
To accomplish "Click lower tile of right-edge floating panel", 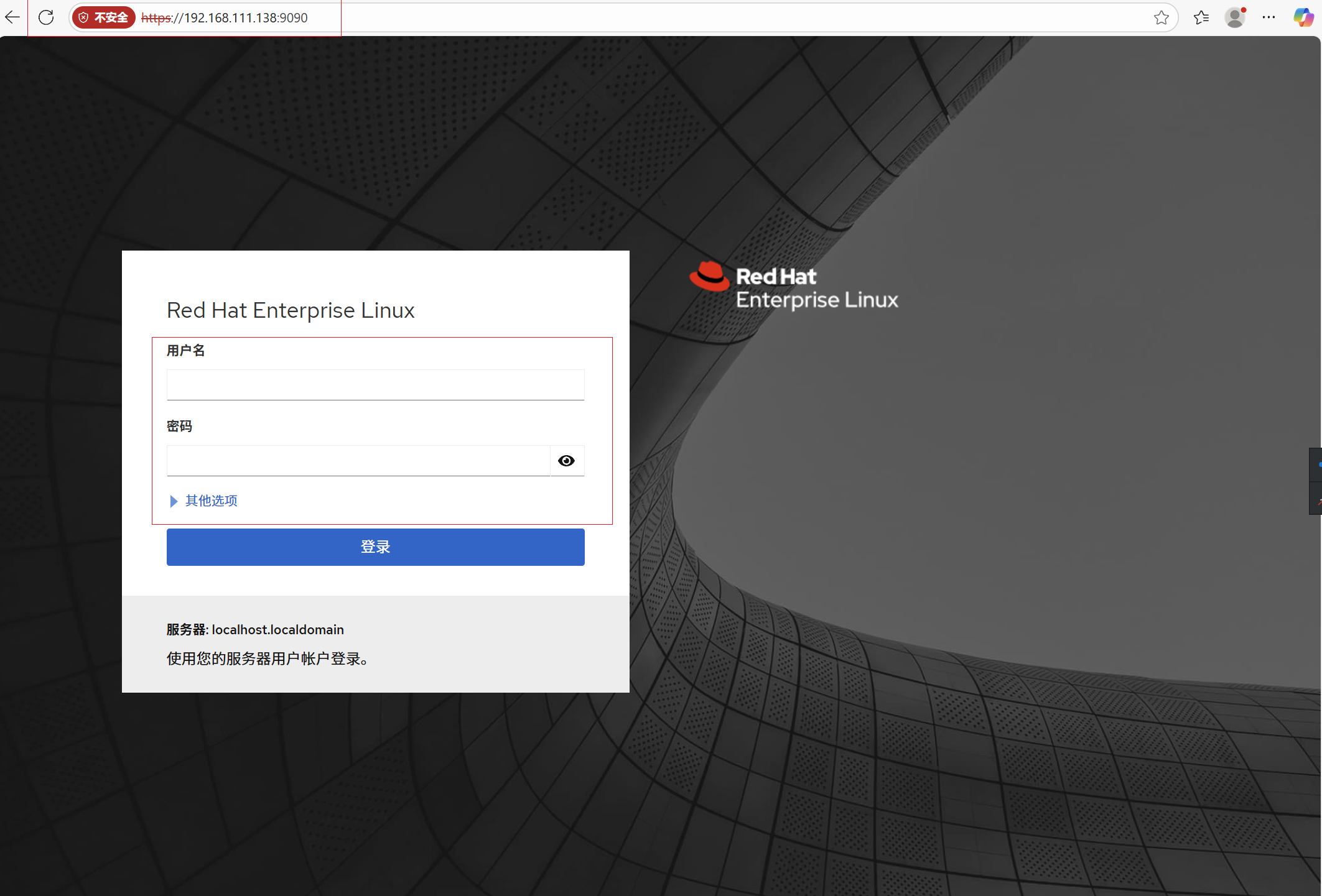I will coord(1316,499).
